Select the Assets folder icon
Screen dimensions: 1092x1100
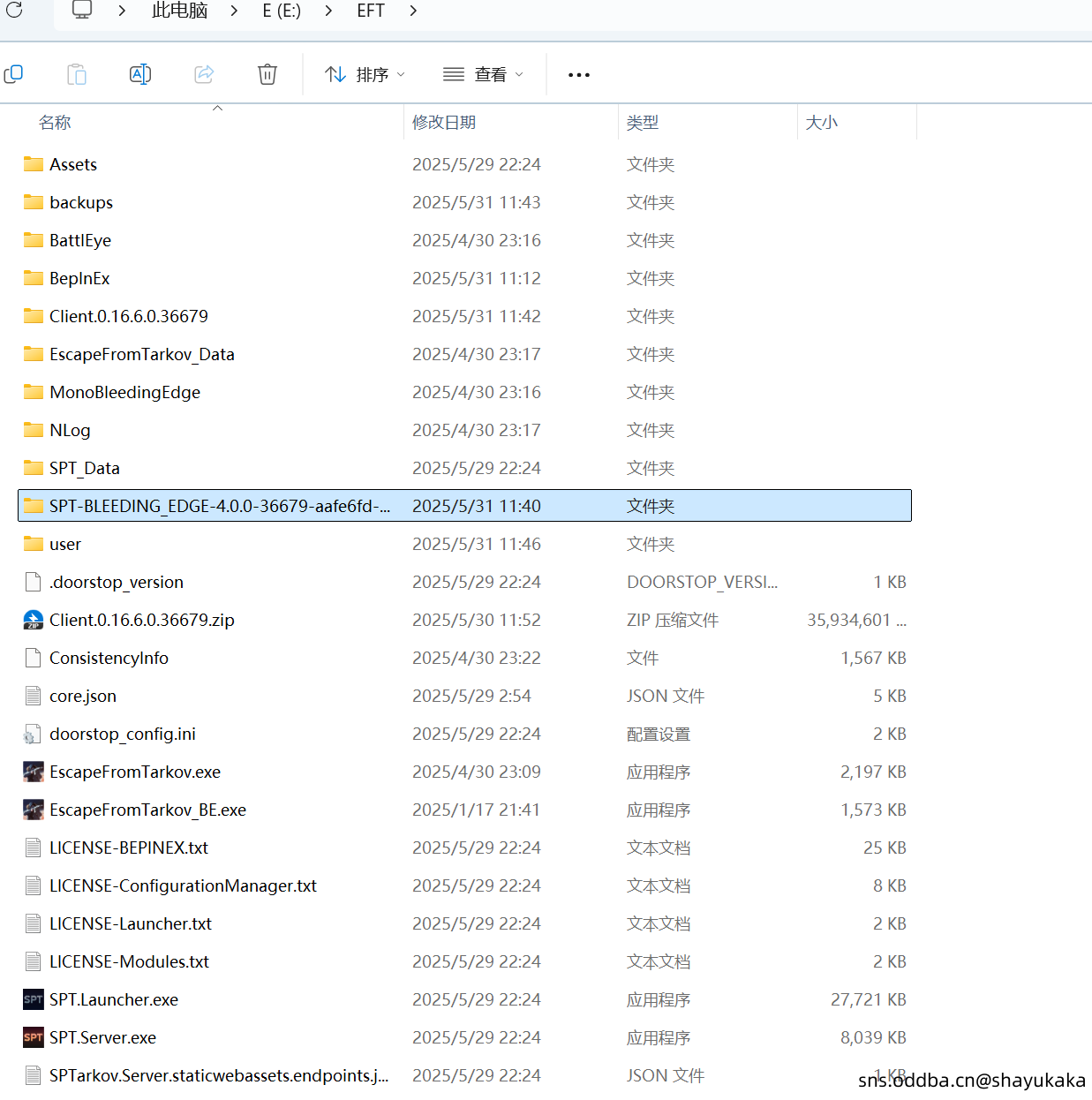34,164
